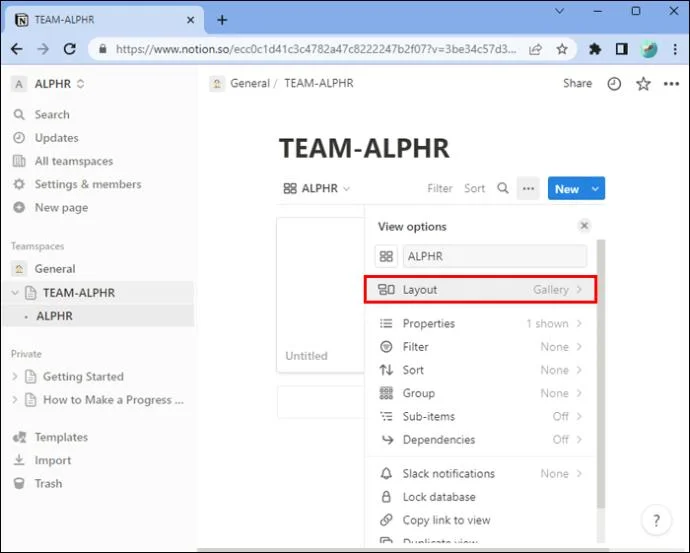Click the view name ALPHR input field

[x=495, y=256]
